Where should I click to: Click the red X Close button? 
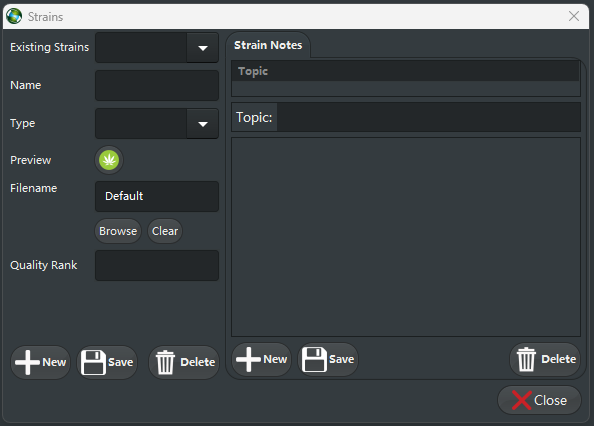point(539,400)
